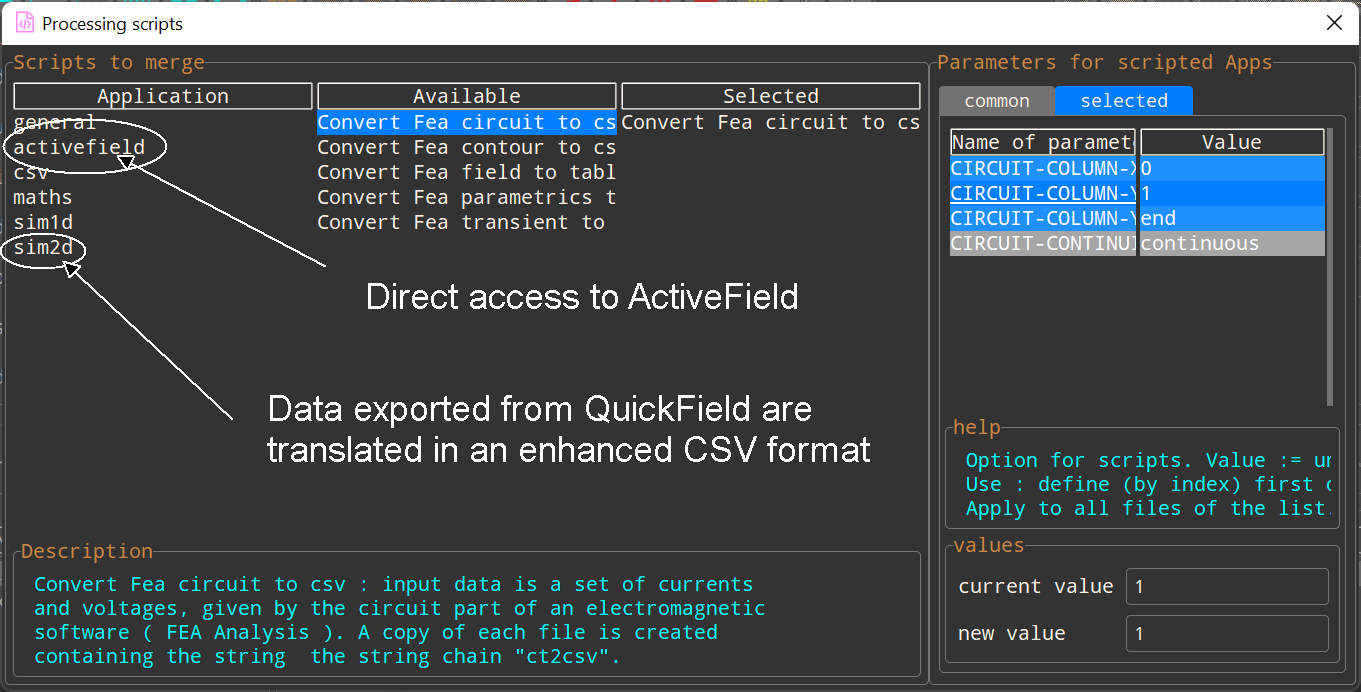Select available script Convert Fea contour
Image resolution: width=1361 pixels, height=692 pixels.
(x=466, y=147)
